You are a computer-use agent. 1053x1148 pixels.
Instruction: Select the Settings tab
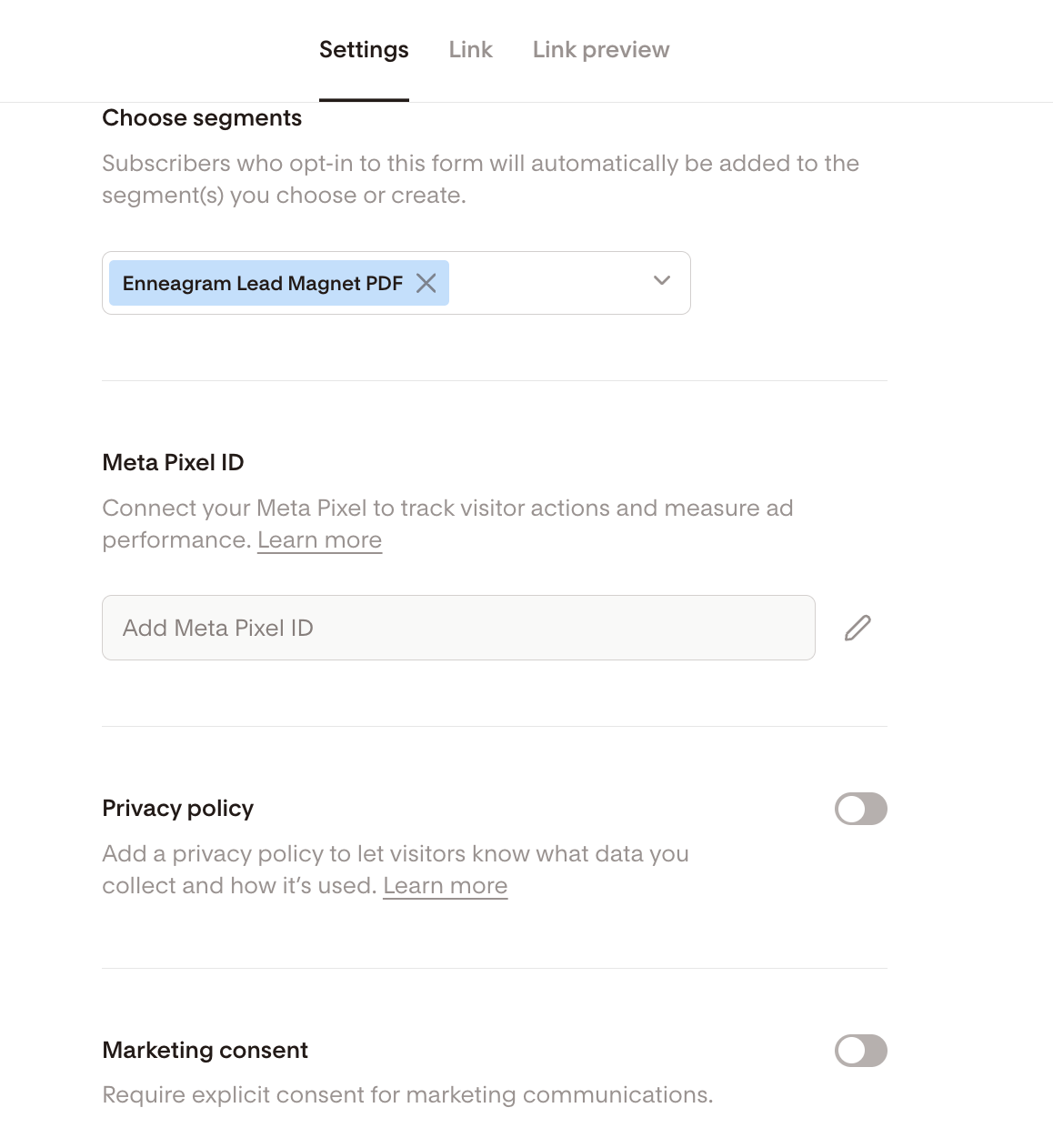[364, 50]
